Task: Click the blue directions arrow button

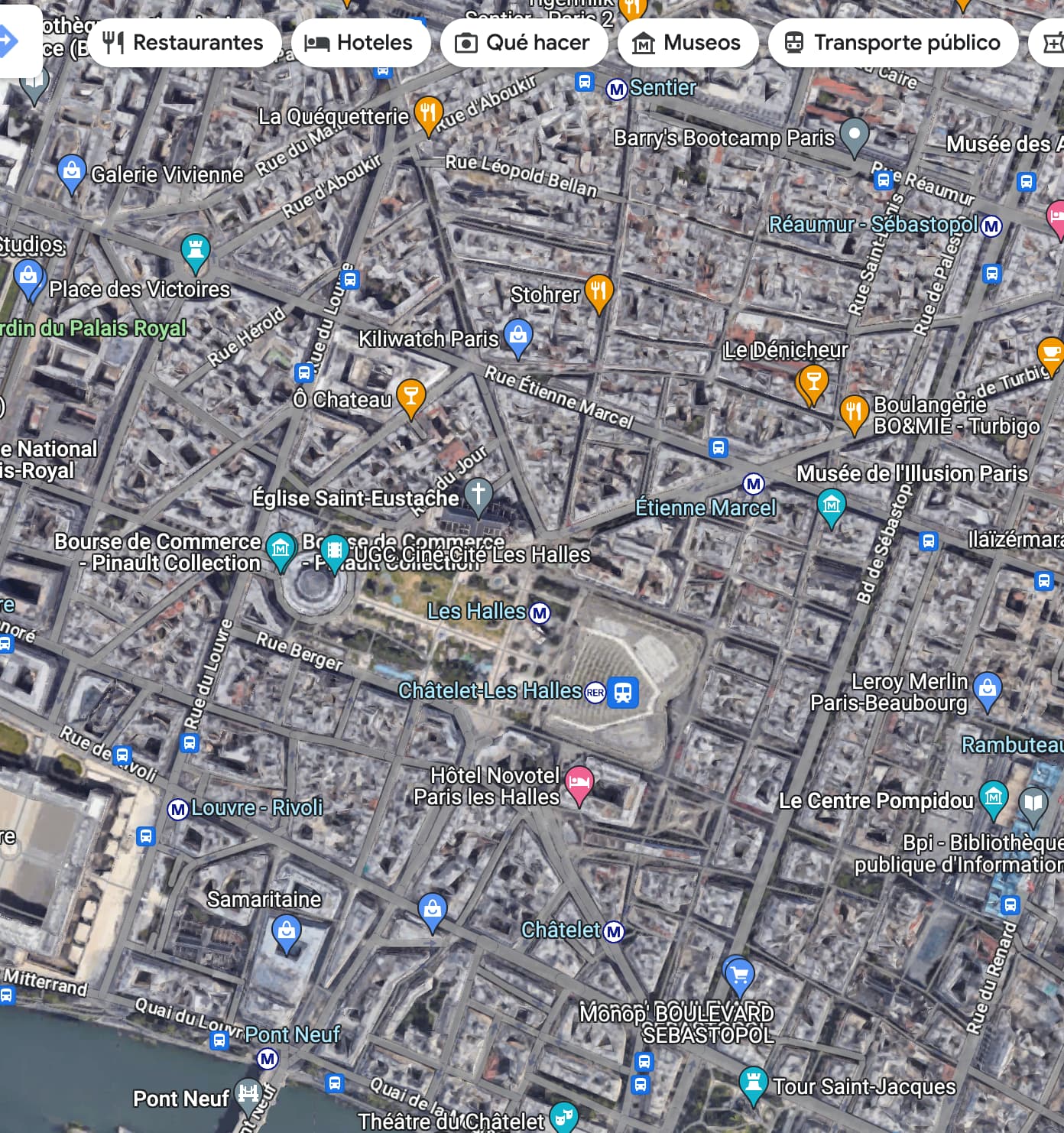Action: (9, 41)
